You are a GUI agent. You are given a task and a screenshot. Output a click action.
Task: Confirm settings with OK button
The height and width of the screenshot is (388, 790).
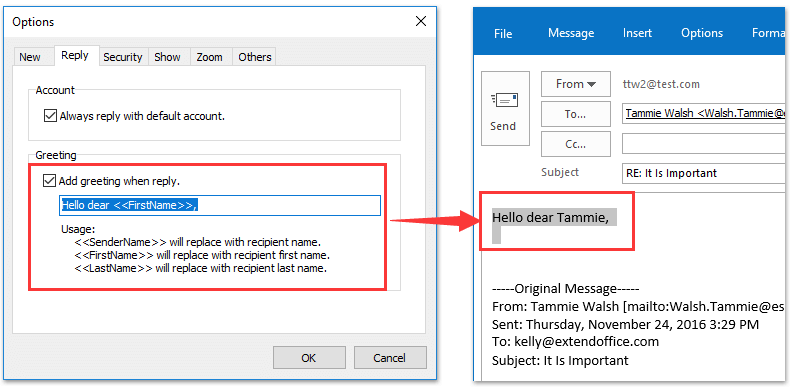(309, 358)
